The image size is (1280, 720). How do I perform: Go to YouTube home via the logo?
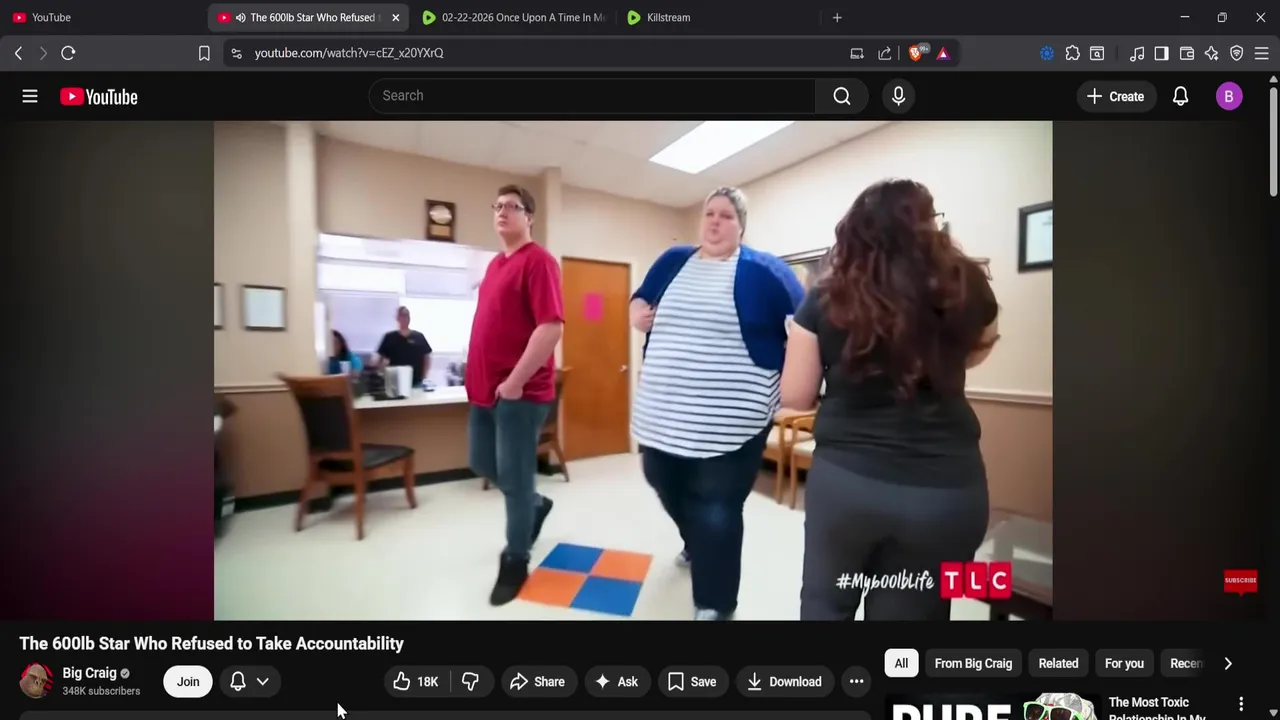98,96
